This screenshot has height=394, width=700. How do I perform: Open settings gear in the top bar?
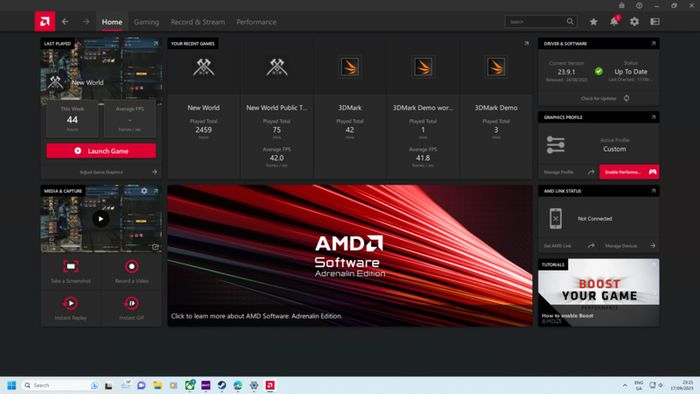tap(634, 21)
